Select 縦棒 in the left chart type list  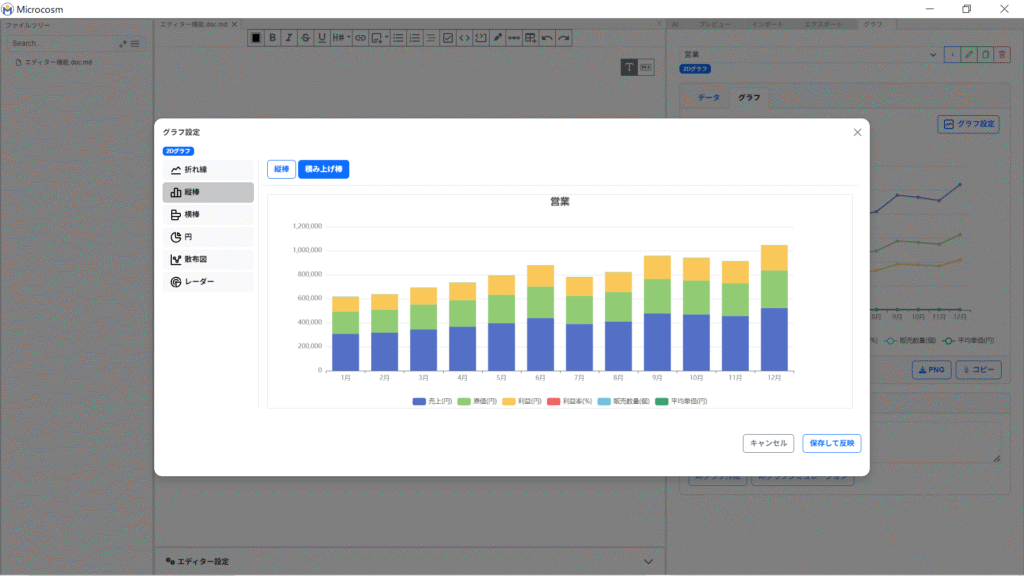point(208,192)
